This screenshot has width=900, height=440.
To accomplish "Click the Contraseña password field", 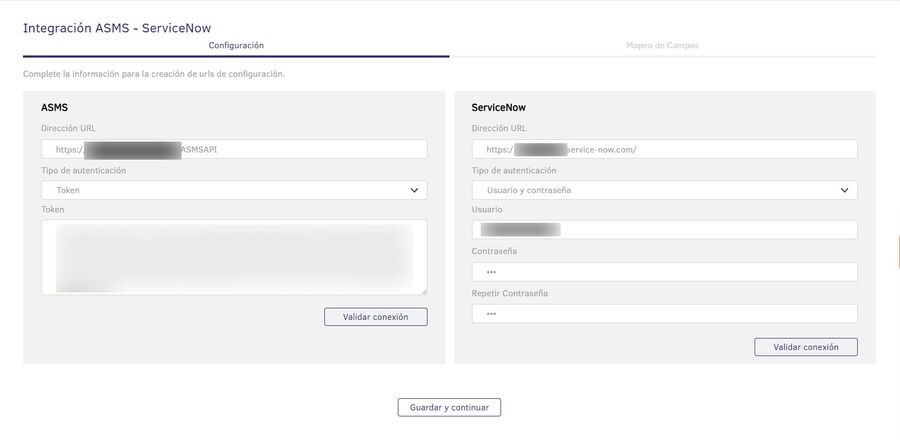I will [665, 272].
